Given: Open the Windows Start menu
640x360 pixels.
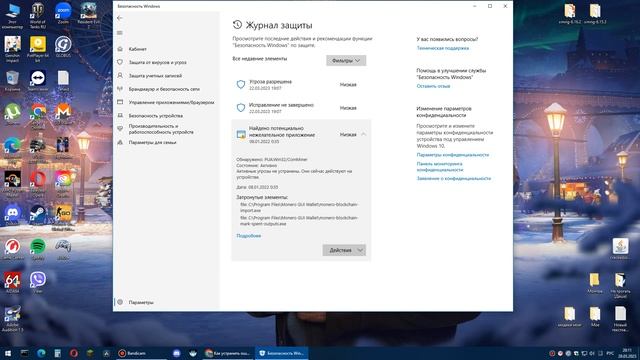Looking at the screenshot, I should [8, 353].
